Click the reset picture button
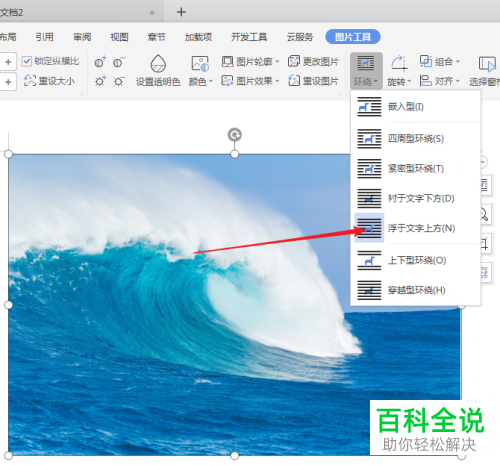 pos(313,81)
